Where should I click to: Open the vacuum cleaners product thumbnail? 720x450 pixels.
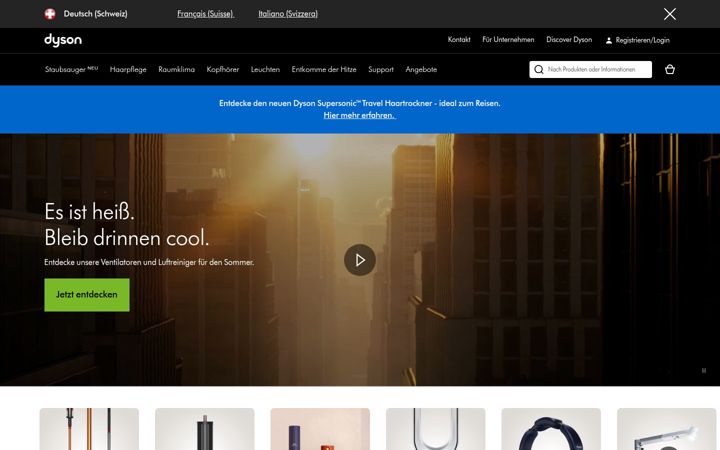click(89, 429)
